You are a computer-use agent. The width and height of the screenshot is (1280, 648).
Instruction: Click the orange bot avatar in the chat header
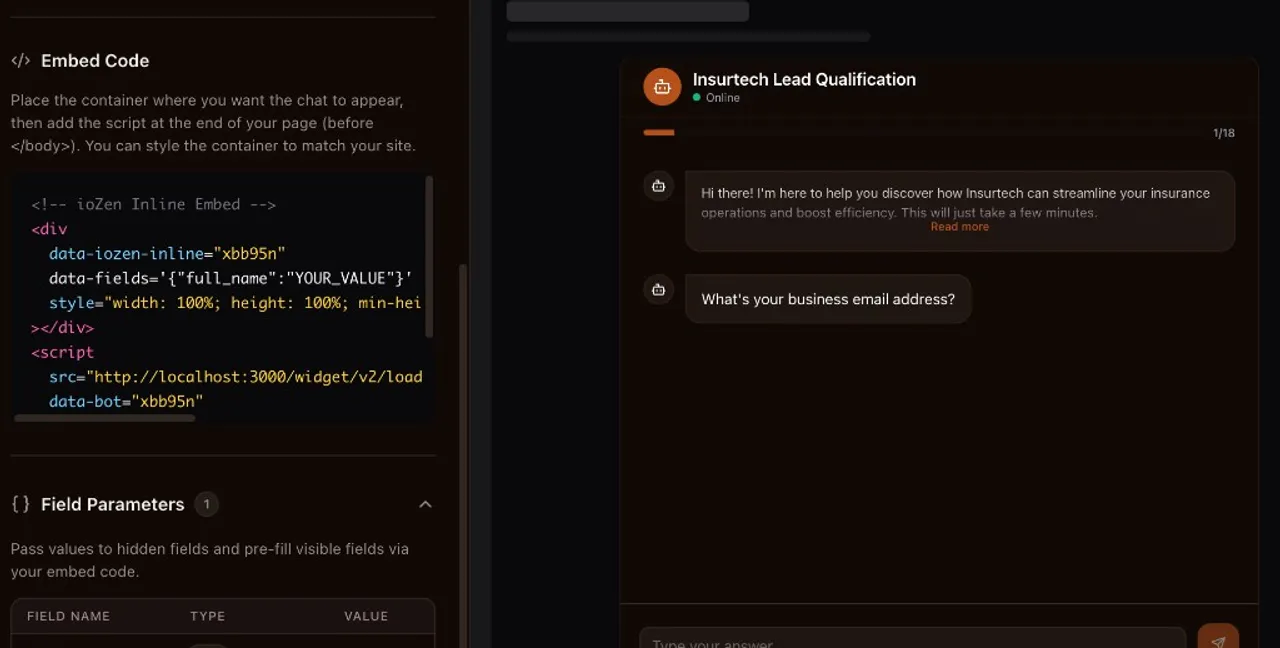[x=662, y=86]
